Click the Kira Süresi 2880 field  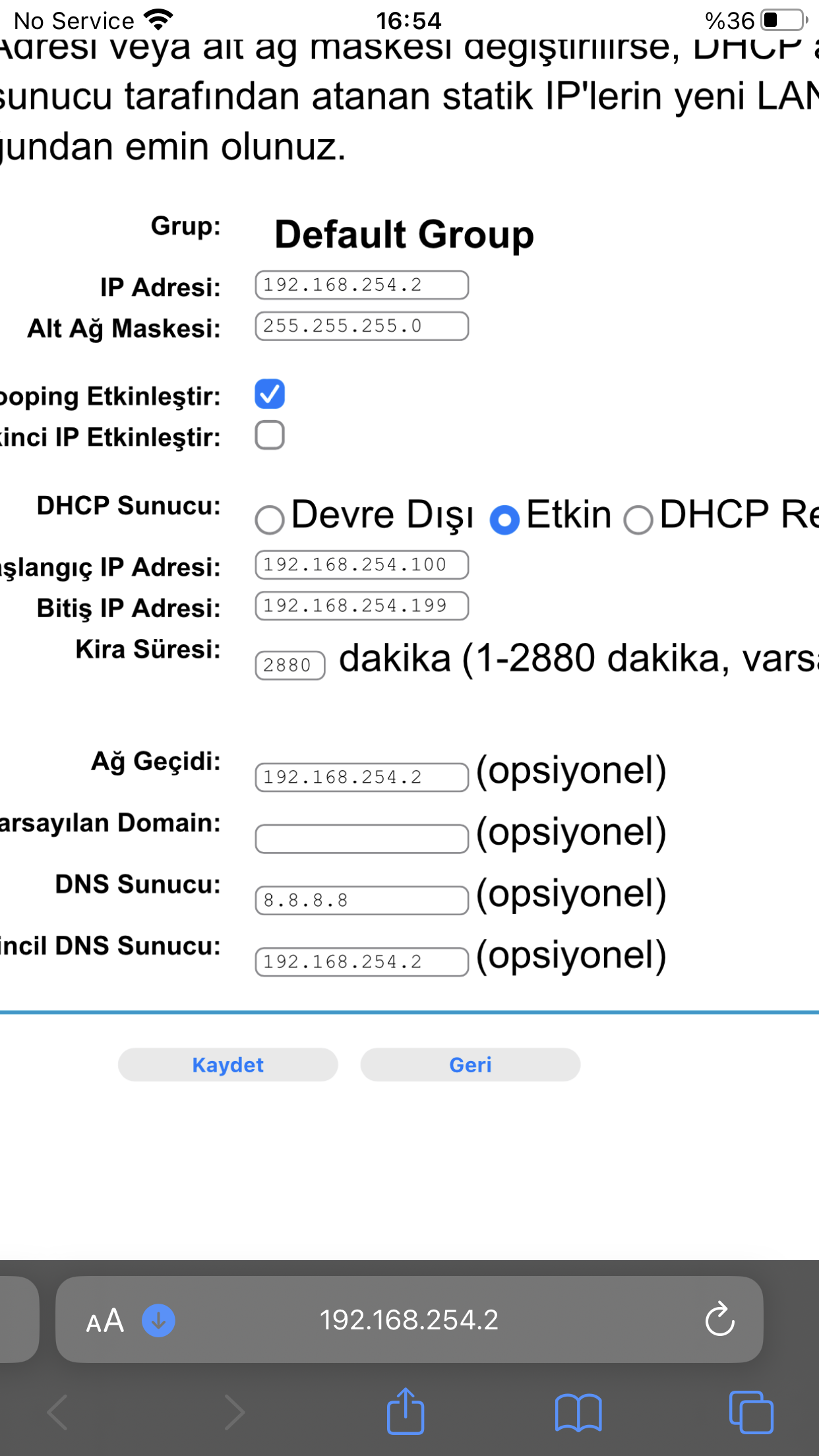tap(289, 665)
